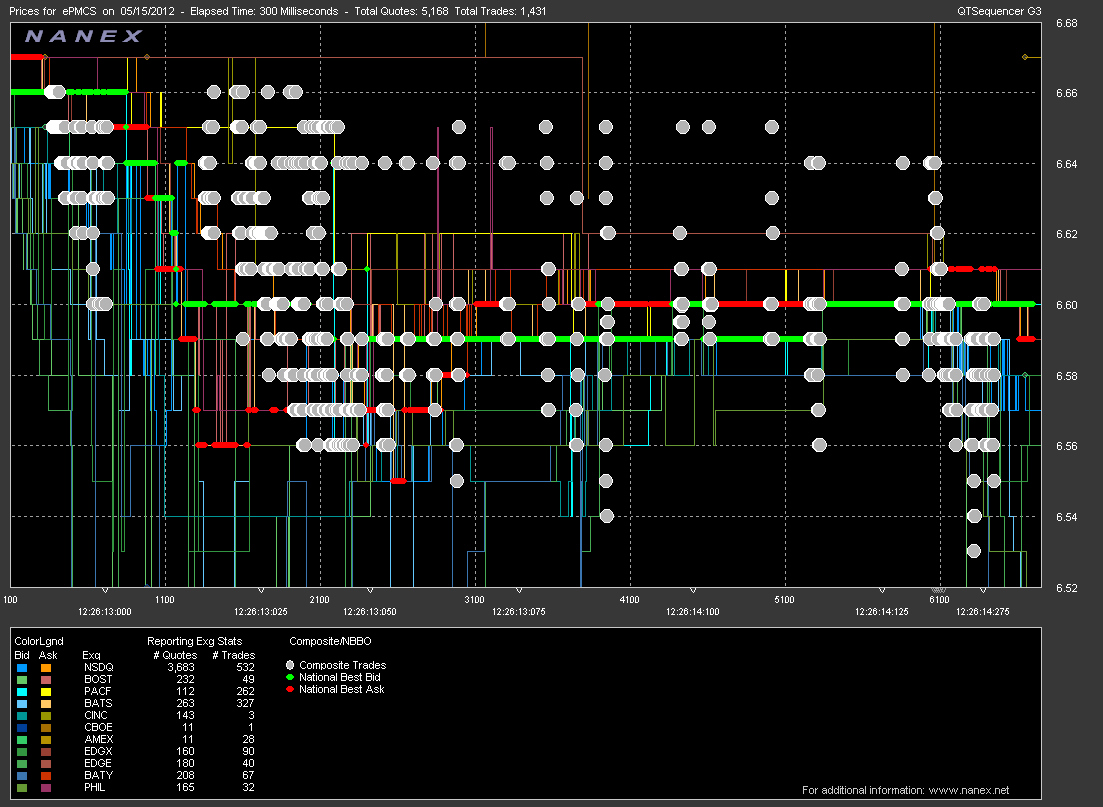Choose the CINC bid color swatch

[x=22, y=716]
